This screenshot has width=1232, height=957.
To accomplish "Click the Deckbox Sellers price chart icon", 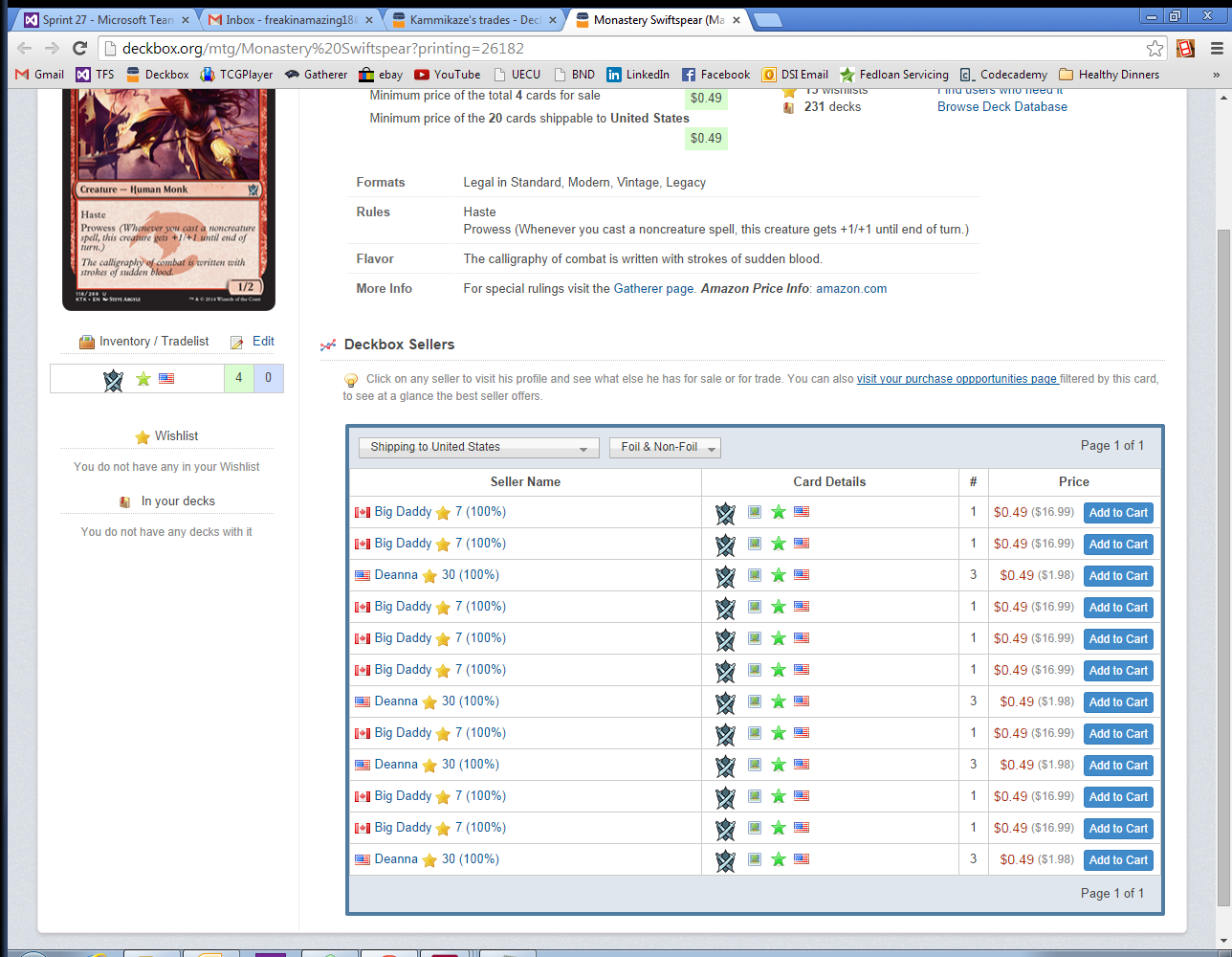I will click(x=328, y=345).
